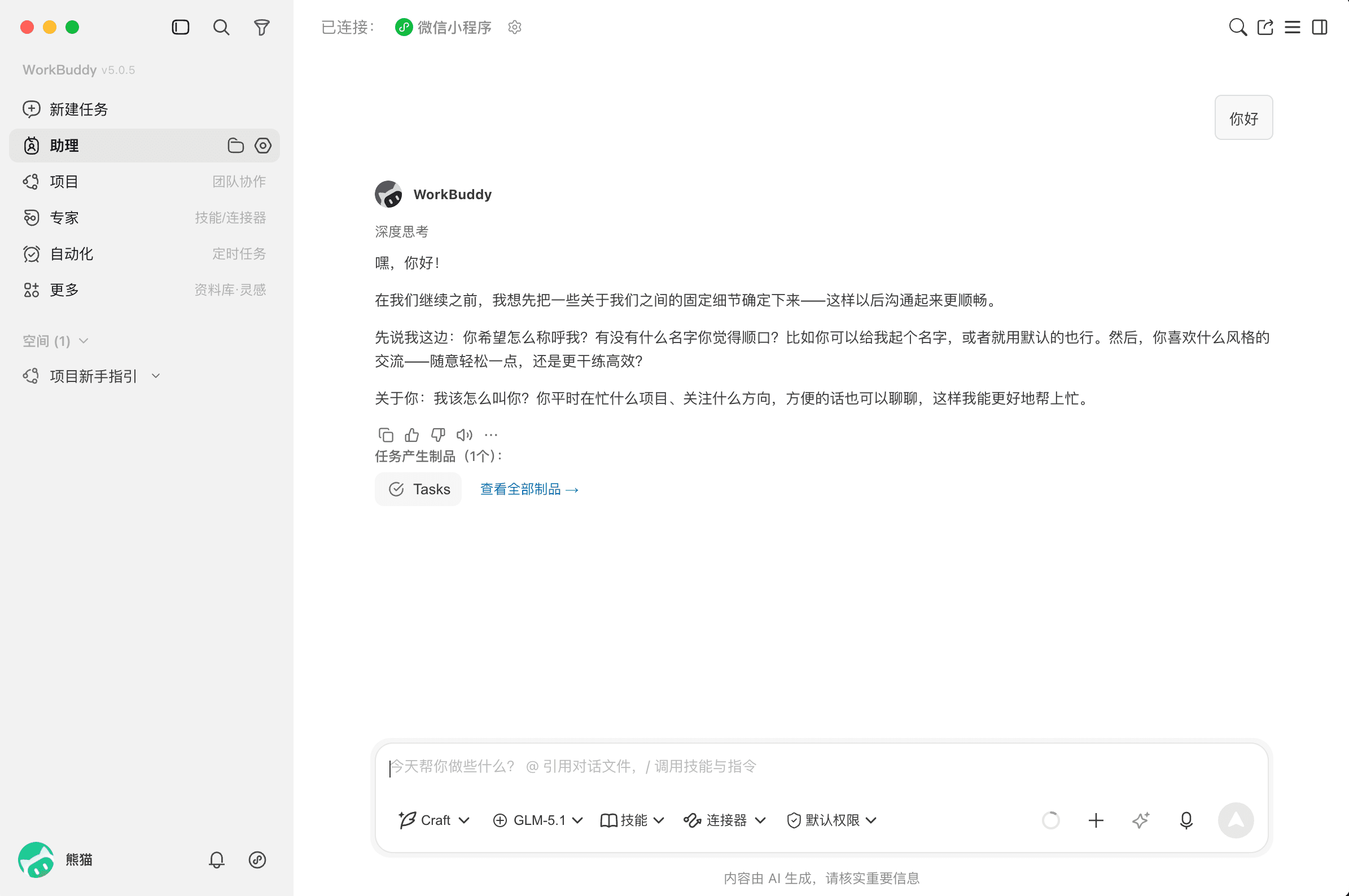Open settings icon in 助理 row

(x=263, y=145)
